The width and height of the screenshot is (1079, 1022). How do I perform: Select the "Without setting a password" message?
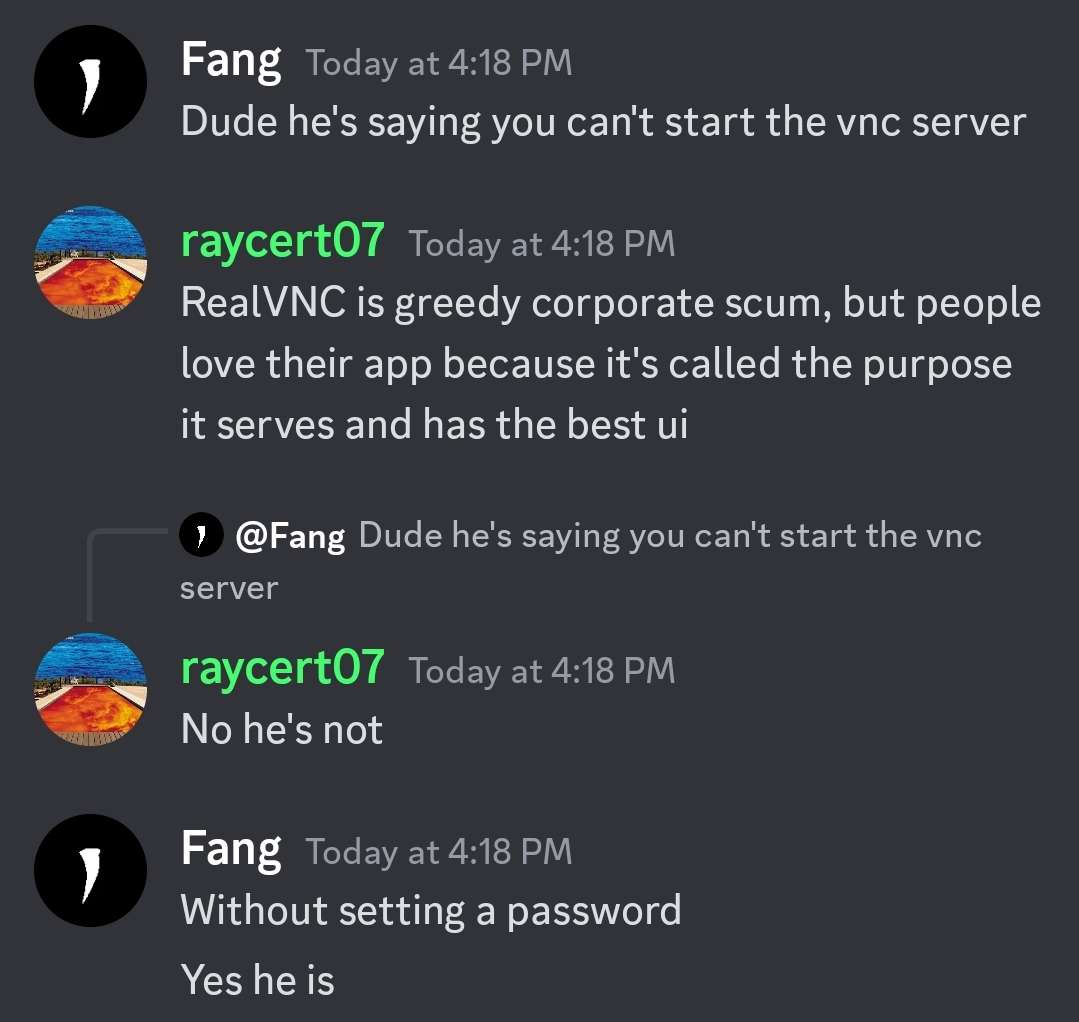[x=431, y=911]
